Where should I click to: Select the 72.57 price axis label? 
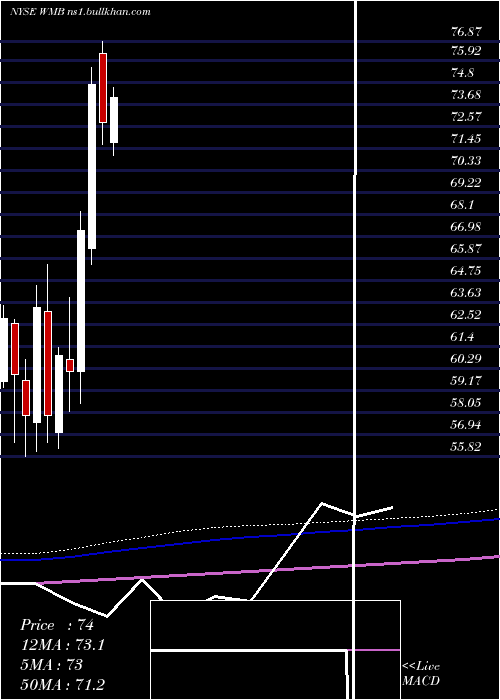[x=466, y=117]
